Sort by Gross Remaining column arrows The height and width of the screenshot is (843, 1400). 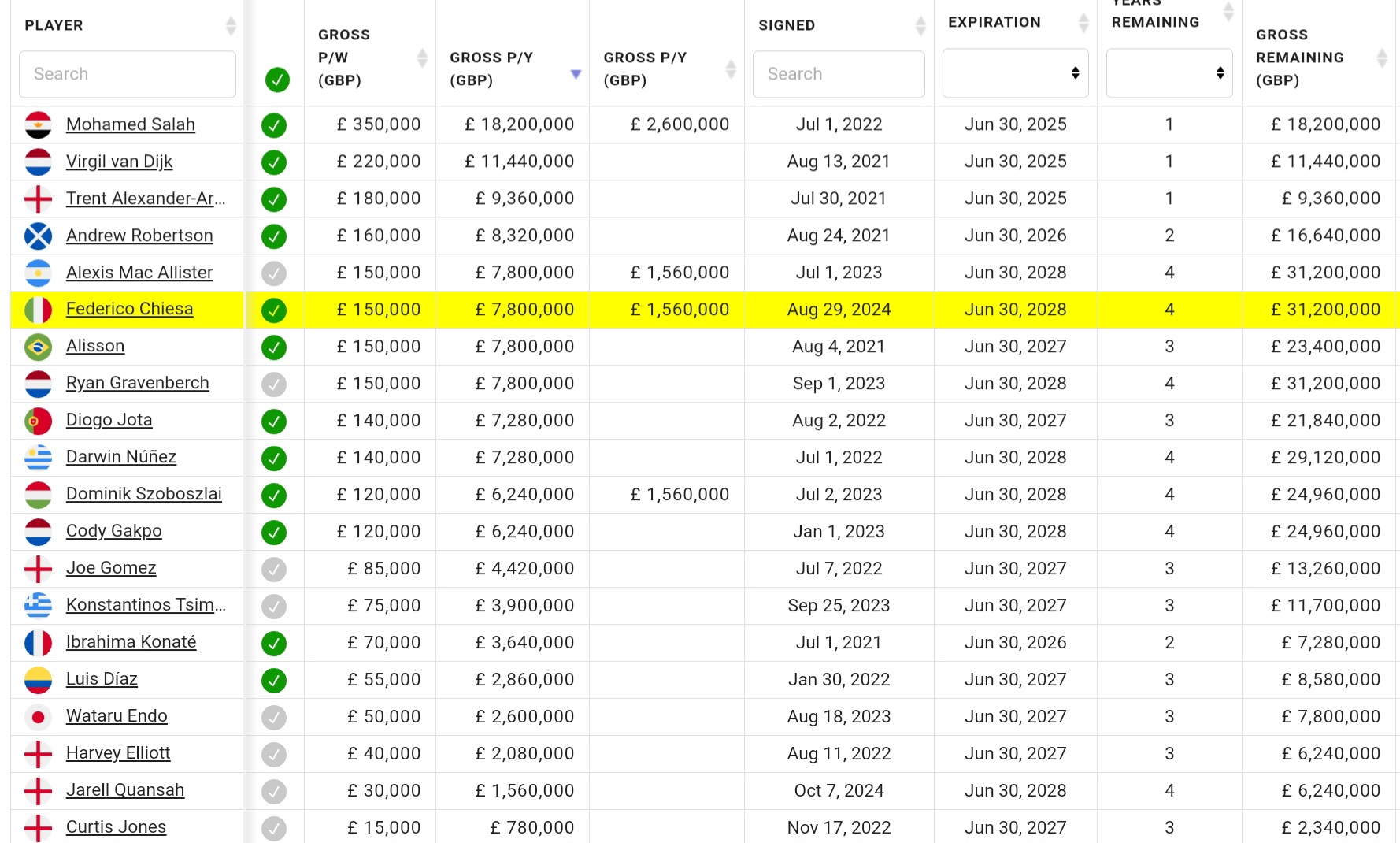(x=1381, y=58)
